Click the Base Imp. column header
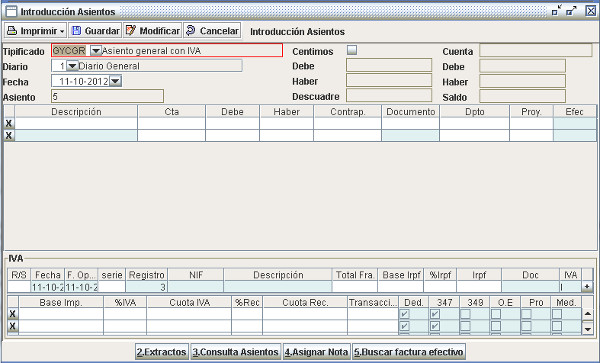600x363 pixels. pos(61,302)
